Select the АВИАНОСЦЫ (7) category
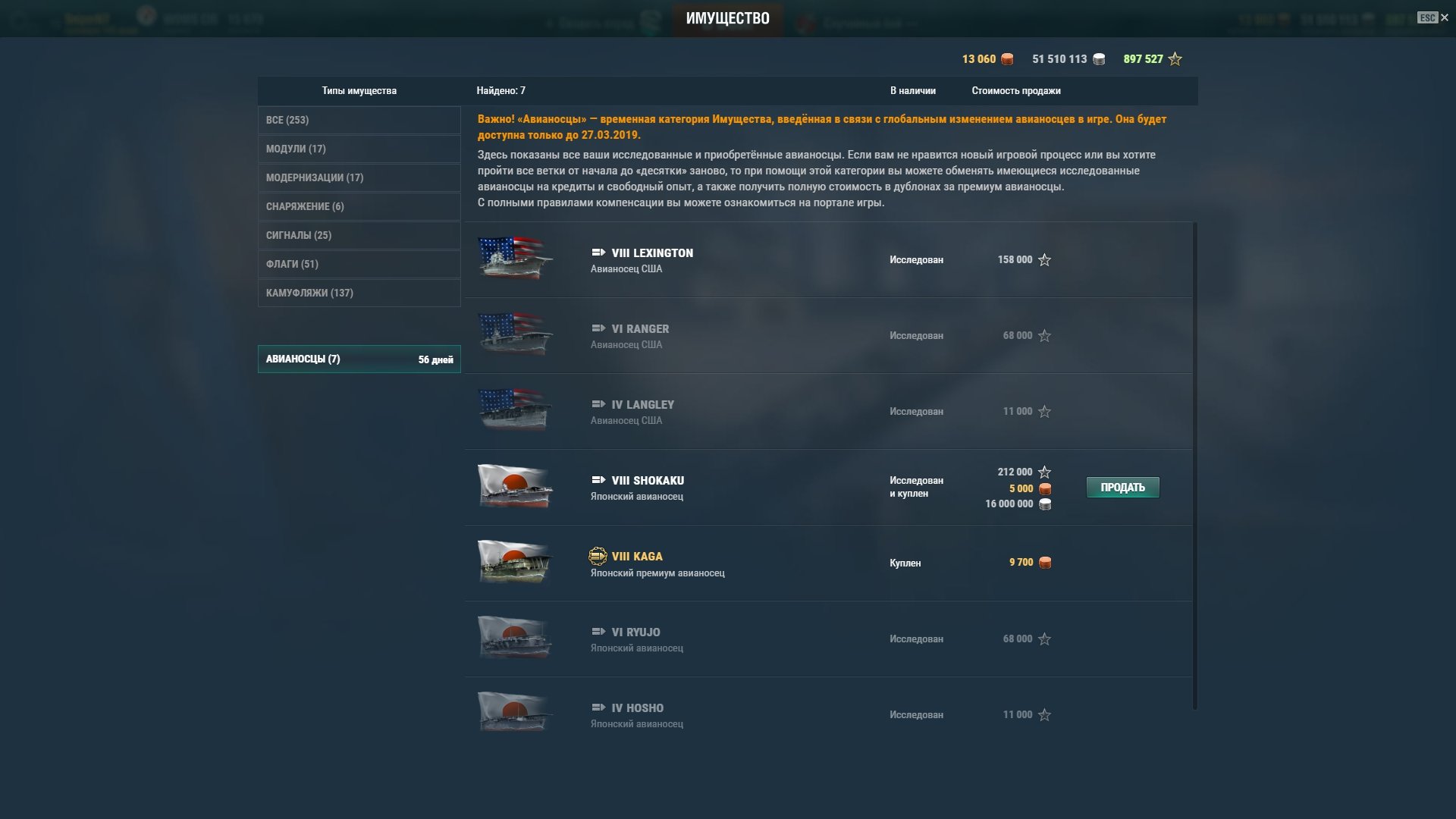The height and width of the screenshot is (819, 1456). pos(359,359)
